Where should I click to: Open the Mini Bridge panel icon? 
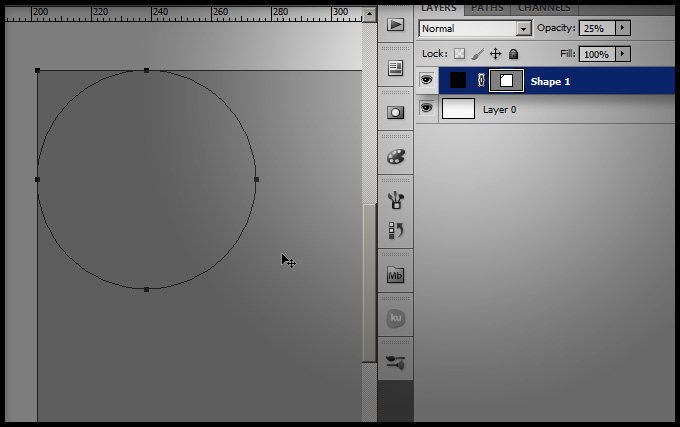396,275
